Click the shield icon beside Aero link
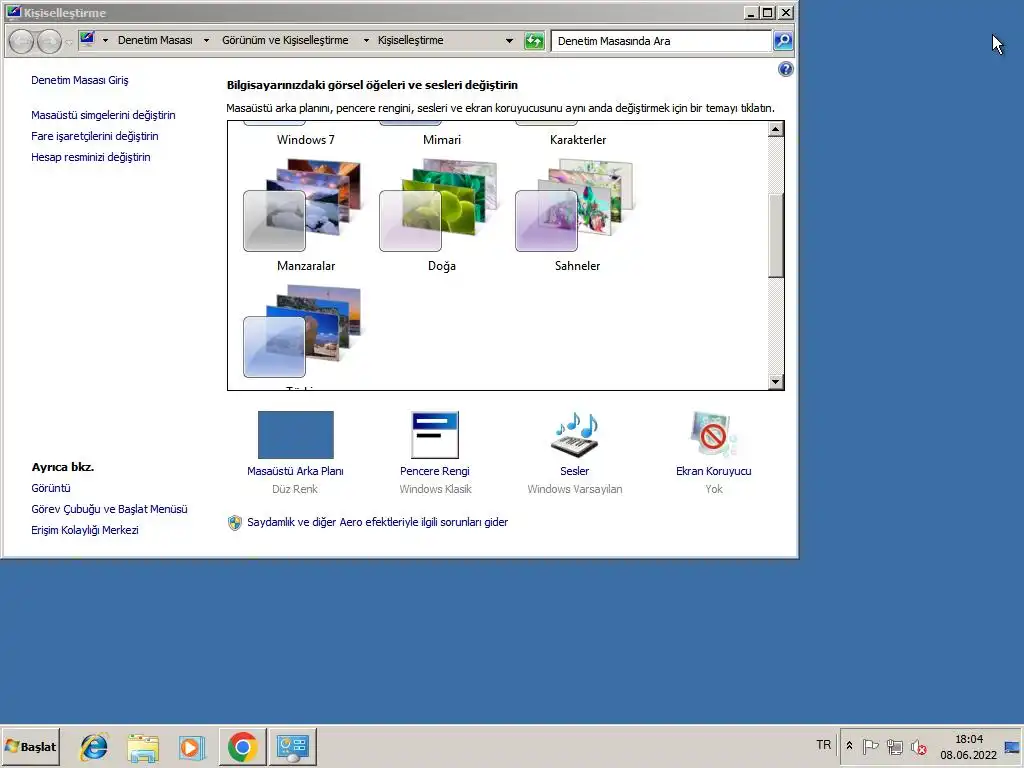Screen dimensions: 1024x768 [234, 522]
